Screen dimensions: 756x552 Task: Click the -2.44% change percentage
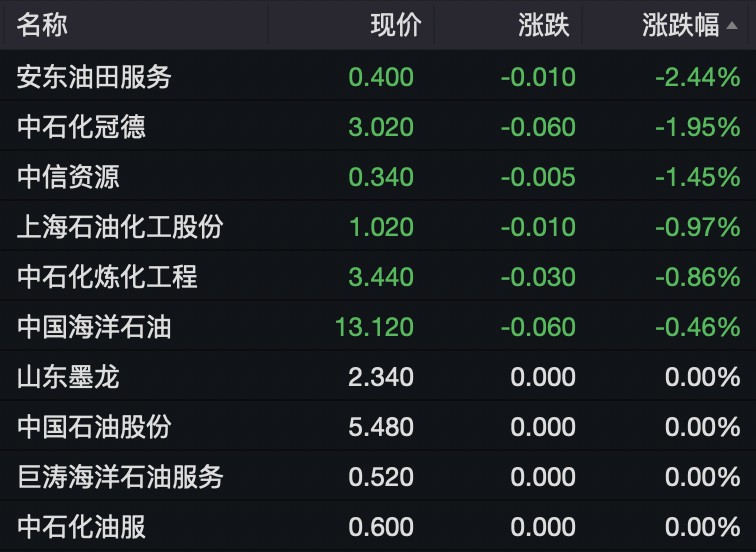(698, 77)
